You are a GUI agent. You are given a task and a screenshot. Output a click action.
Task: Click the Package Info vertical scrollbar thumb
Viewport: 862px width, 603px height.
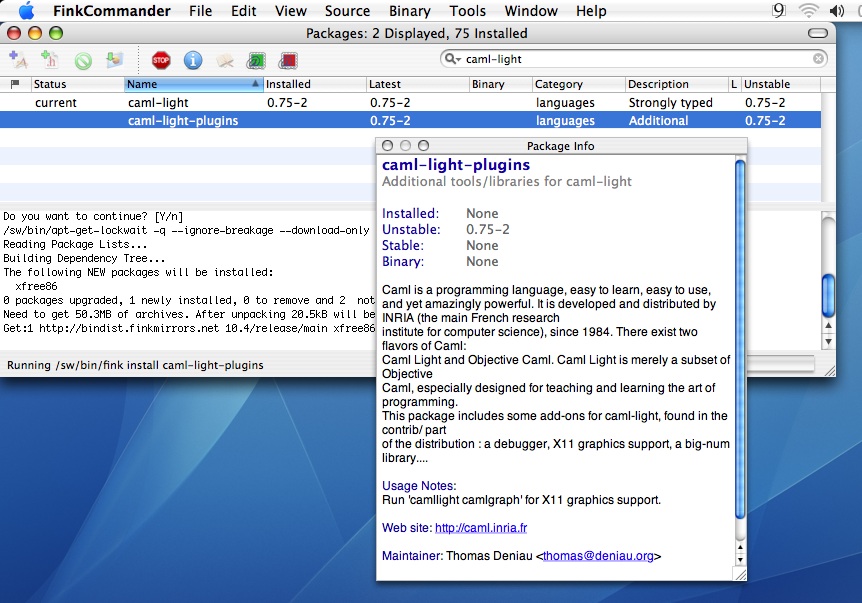coord(740,339)
